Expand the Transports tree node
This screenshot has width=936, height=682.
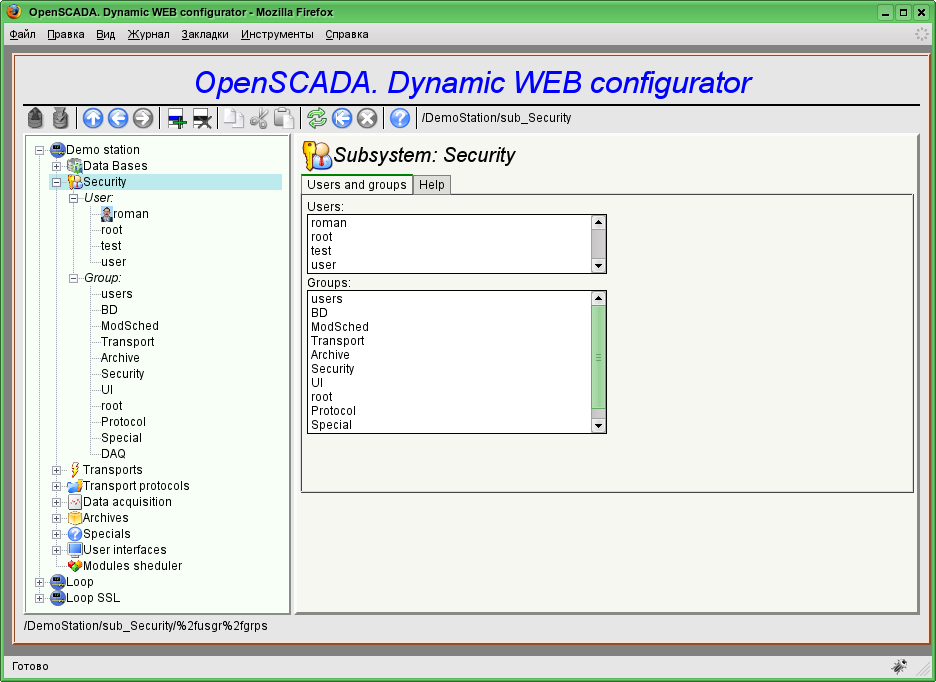(56, 471)
